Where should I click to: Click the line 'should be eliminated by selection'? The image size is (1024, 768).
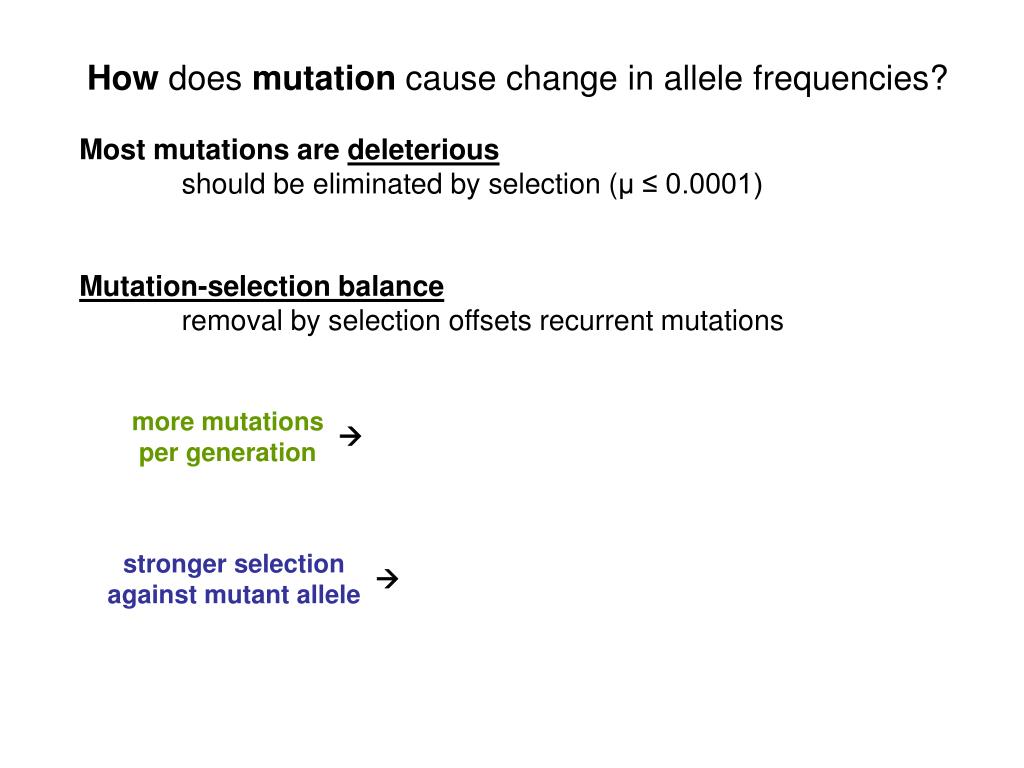pos(391,184)
